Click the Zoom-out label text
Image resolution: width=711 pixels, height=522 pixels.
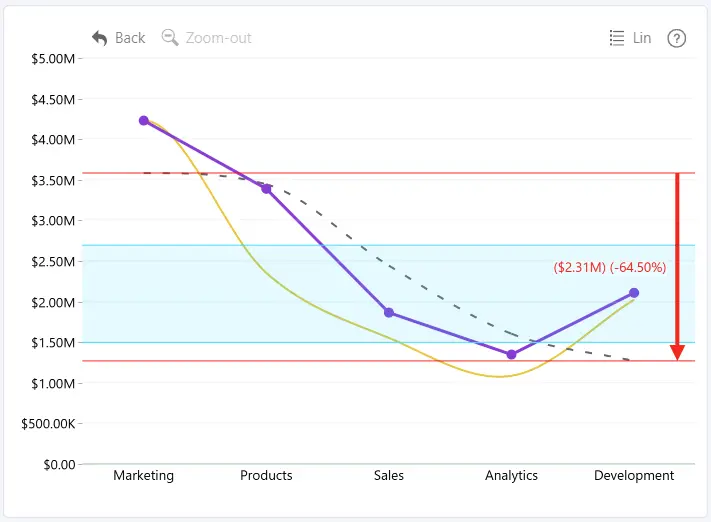click(219, 38)
